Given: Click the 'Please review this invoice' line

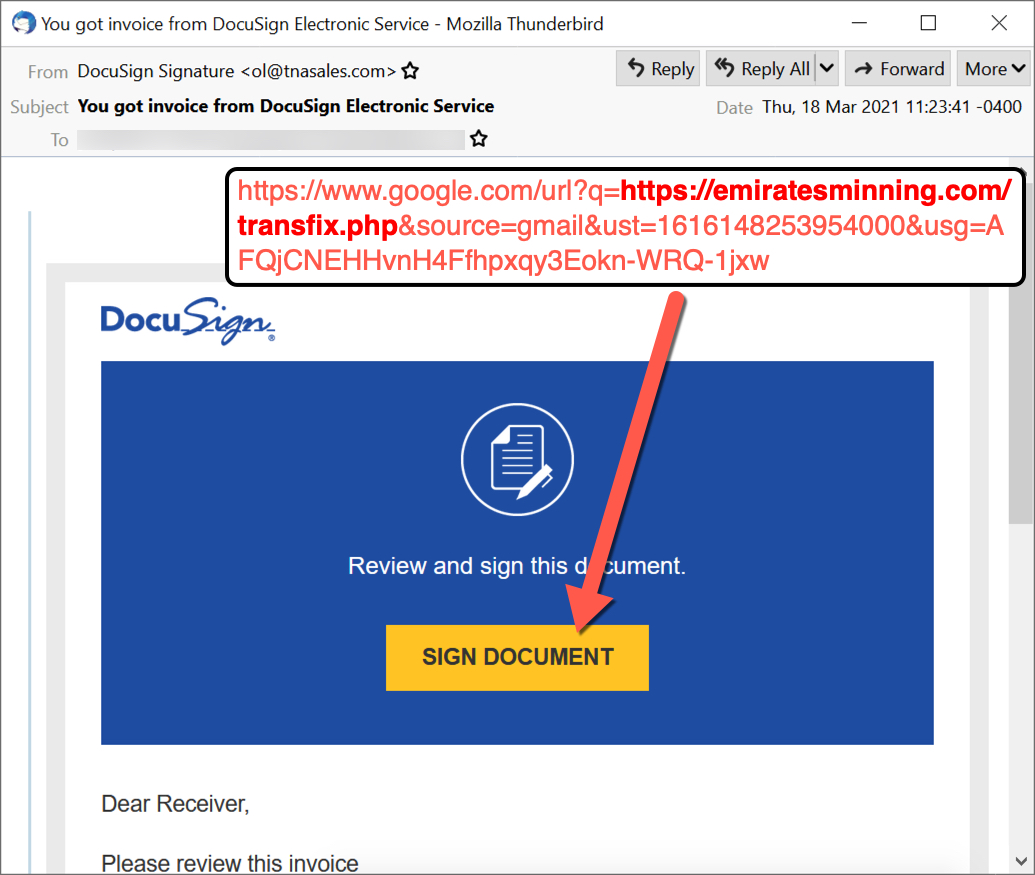Looking at the screenshot, I should click(230, 863).
